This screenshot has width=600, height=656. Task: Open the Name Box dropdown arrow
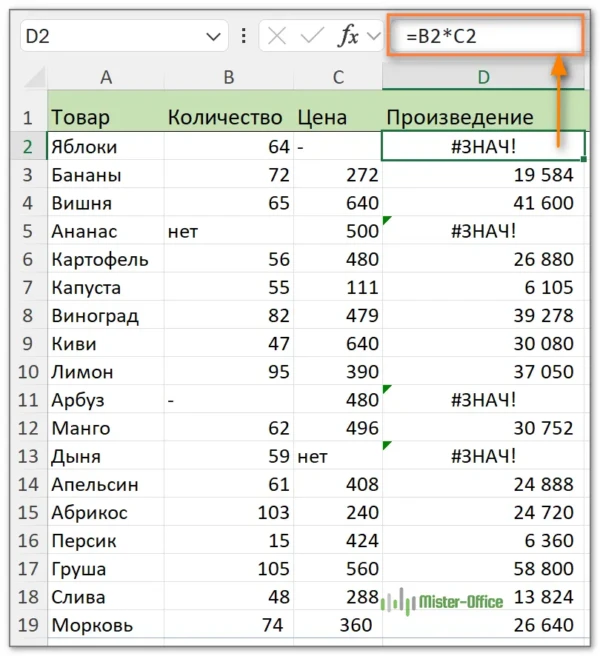click(214, 37)
